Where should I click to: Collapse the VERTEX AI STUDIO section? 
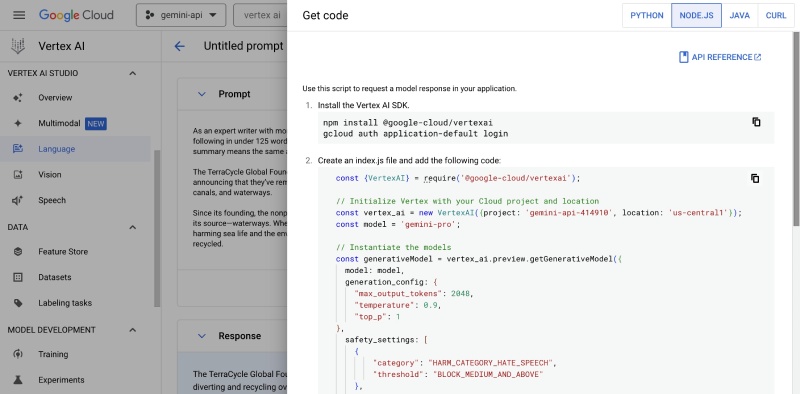[133, 73]
